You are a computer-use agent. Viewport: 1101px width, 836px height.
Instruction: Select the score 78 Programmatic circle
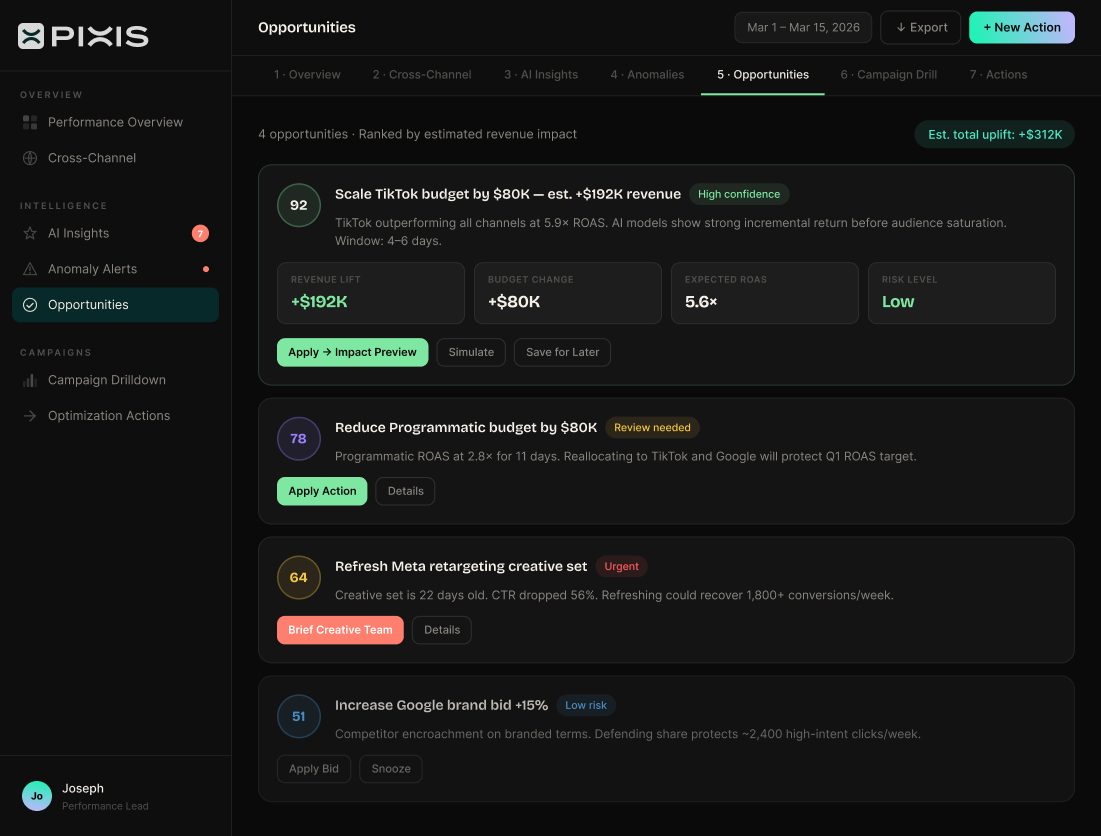point(298,439)
